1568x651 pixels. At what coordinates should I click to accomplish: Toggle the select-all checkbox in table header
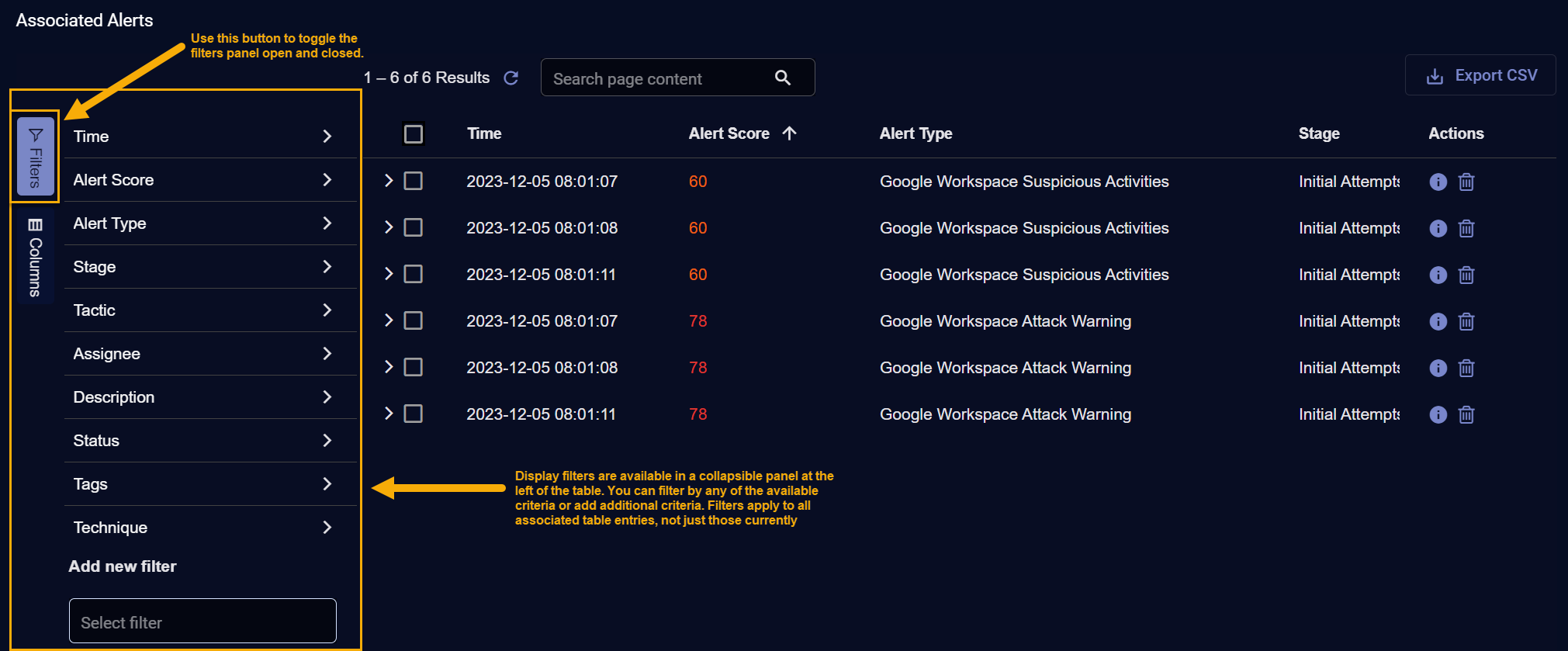pos(414,134)
